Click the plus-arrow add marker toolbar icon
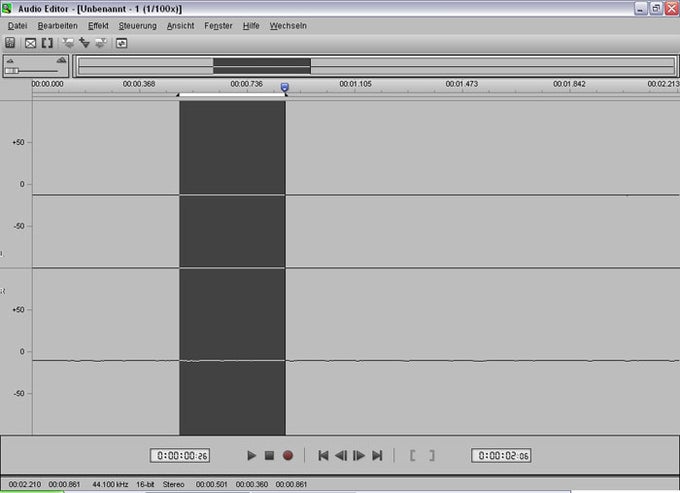Image resolution: width=680 pixels, height=493 pixels. click(84, 43)
